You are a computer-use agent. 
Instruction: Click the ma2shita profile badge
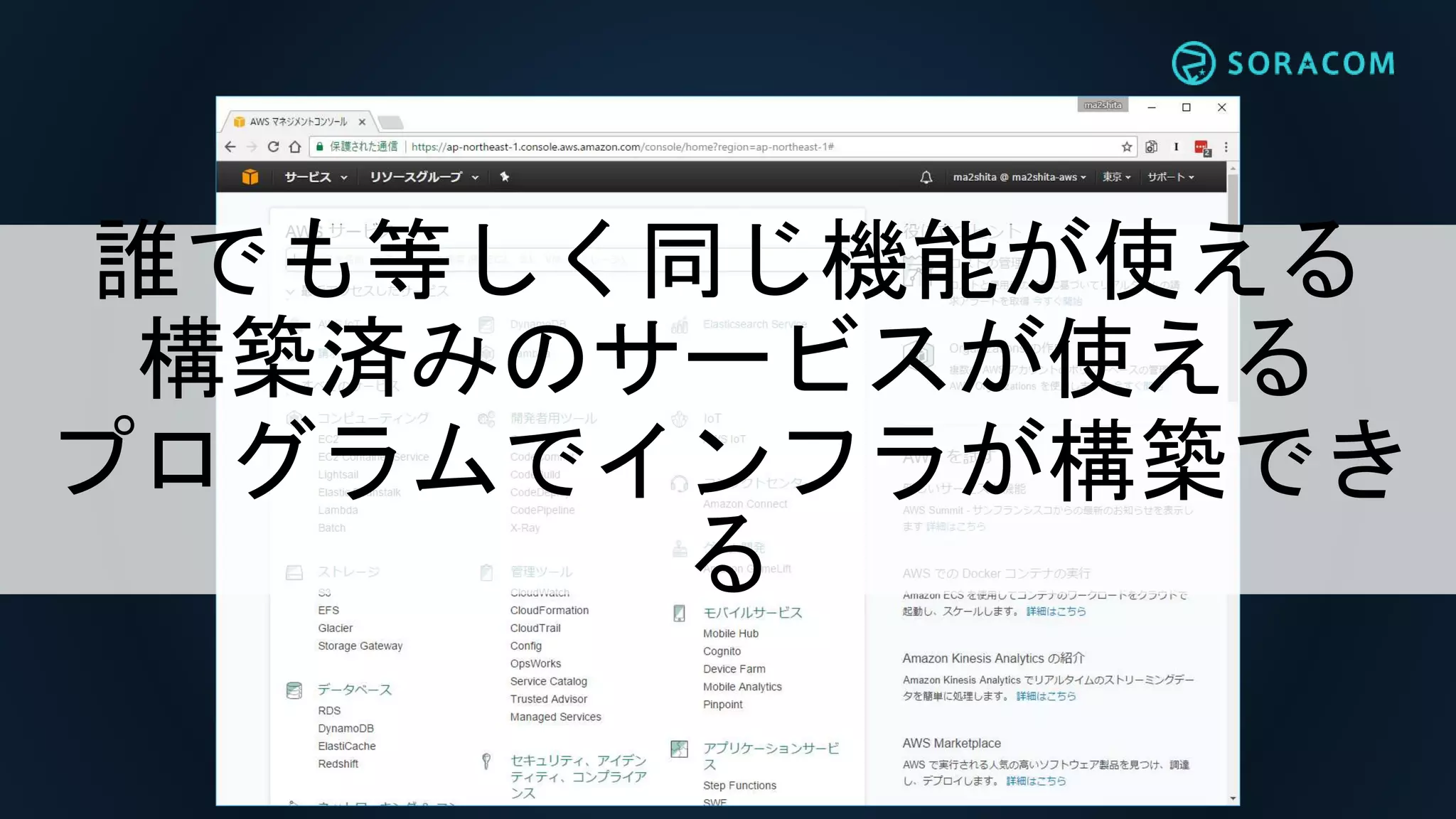[x=1103, y=105]
